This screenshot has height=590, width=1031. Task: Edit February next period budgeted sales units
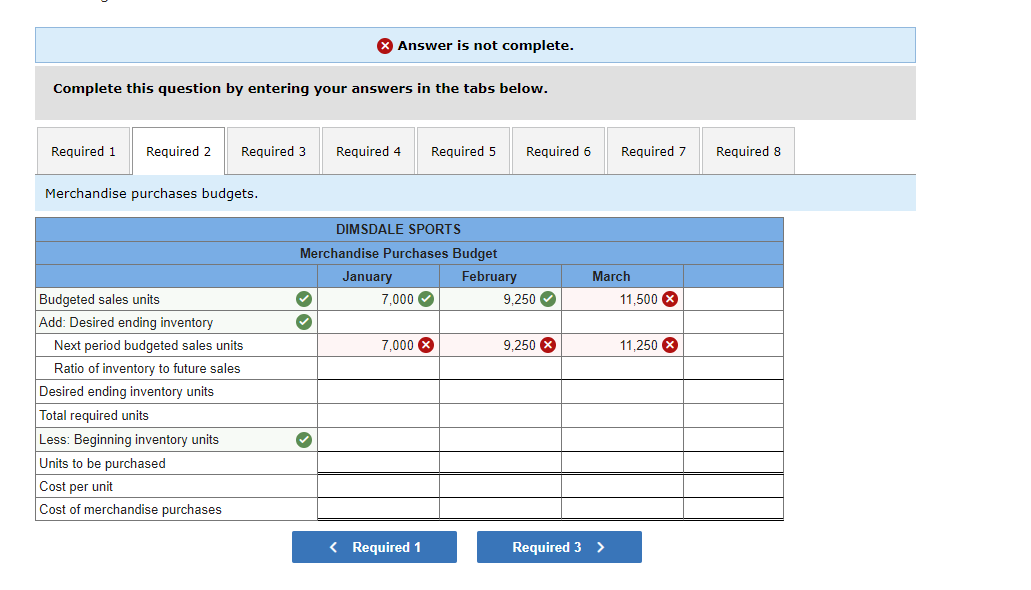point(500,345)
